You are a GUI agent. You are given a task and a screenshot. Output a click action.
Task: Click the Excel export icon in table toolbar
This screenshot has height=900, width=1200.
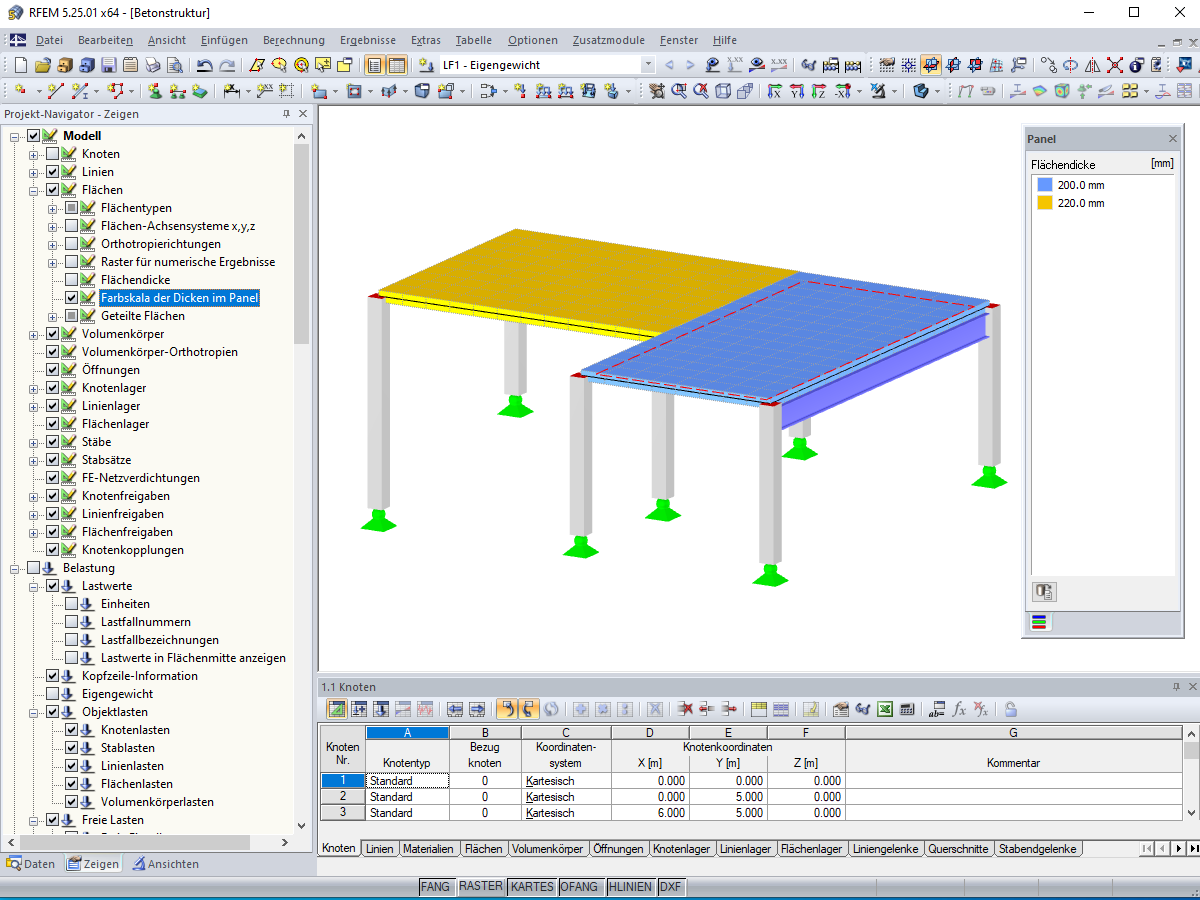pos(885,709)
